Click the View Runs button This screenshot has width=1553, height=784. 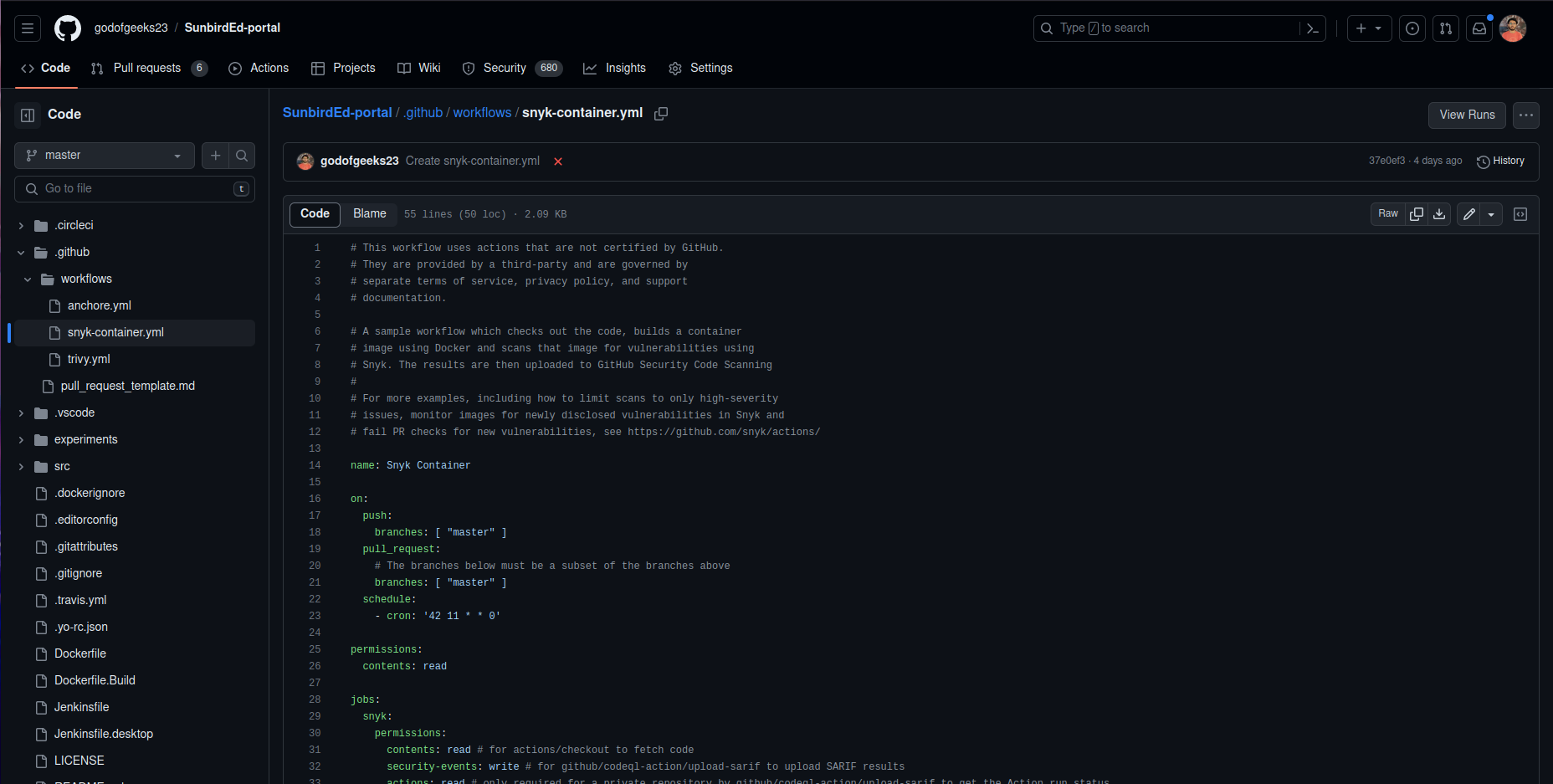point(1467,115)
